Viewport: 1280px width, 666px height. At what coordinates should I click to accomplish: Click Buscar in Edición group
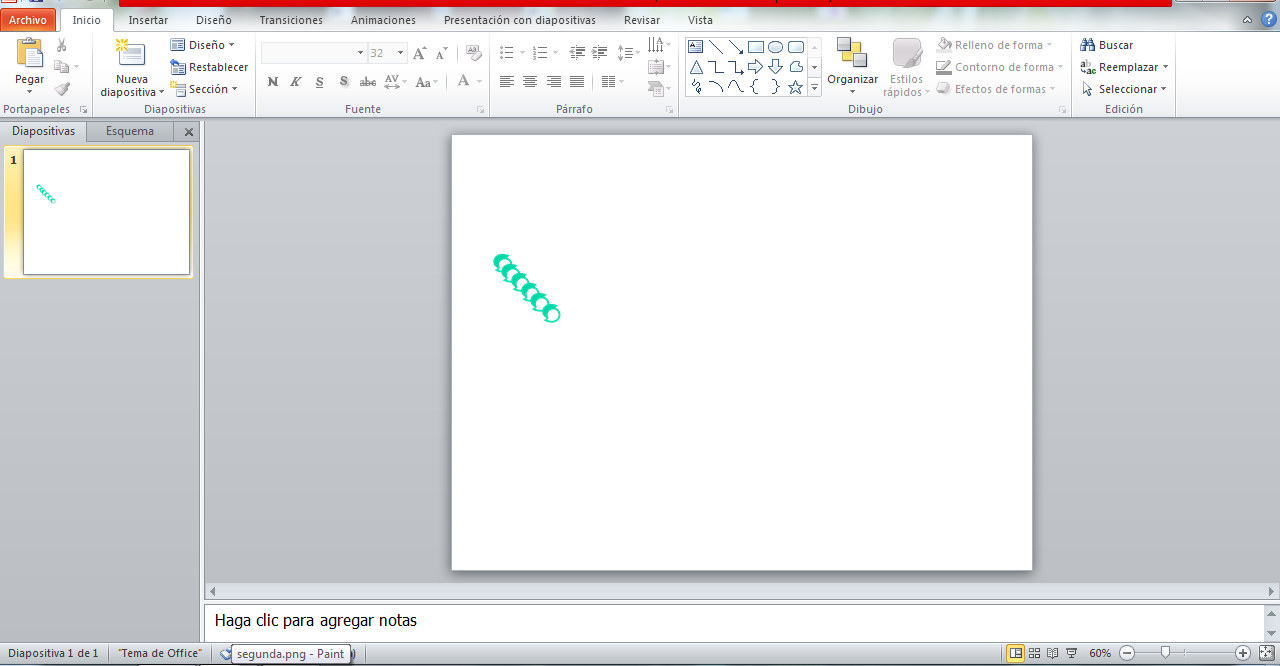1107,45
